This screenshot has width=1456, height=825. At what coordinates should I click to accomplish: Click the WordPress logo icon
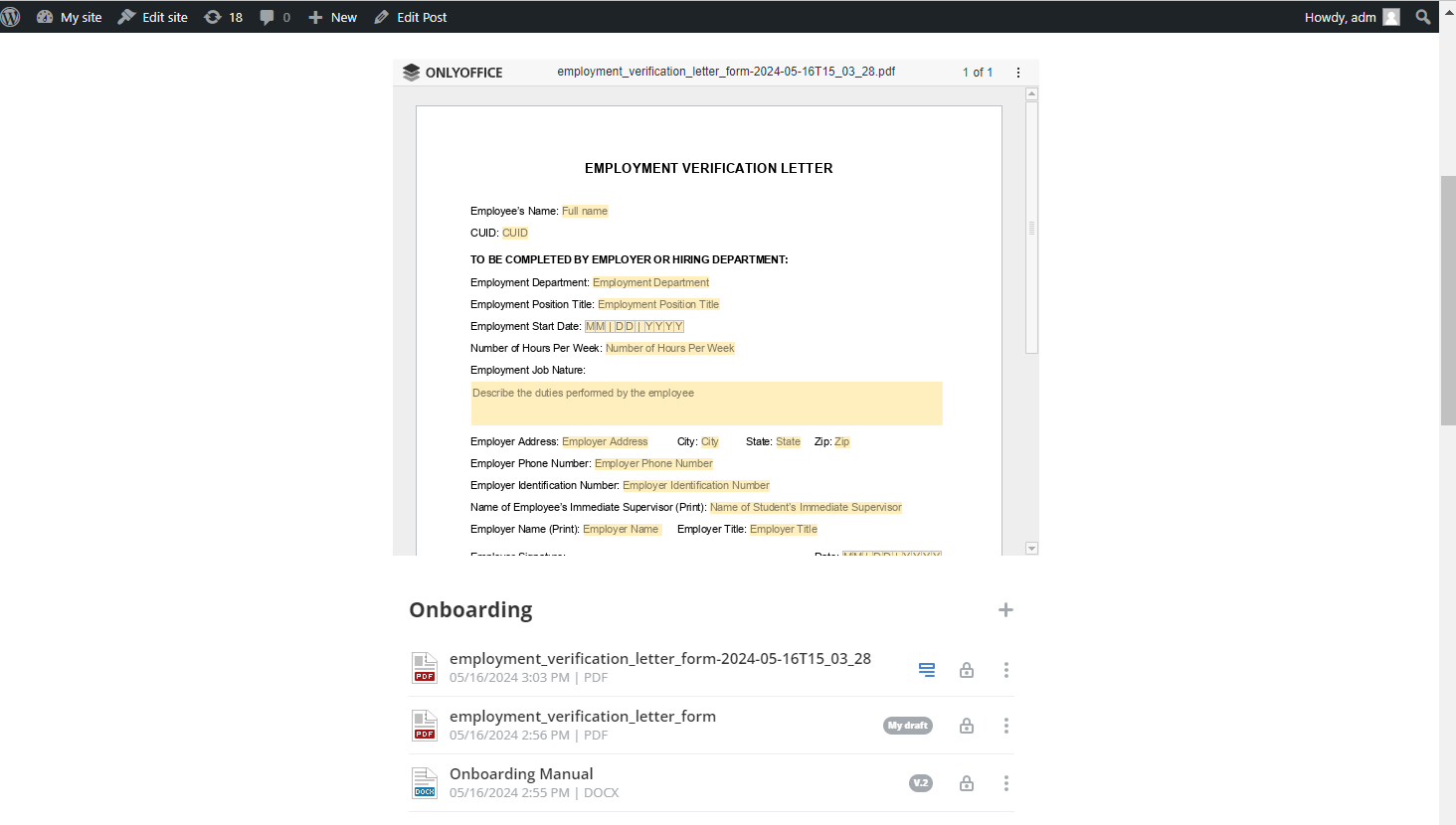click(11, 17)
